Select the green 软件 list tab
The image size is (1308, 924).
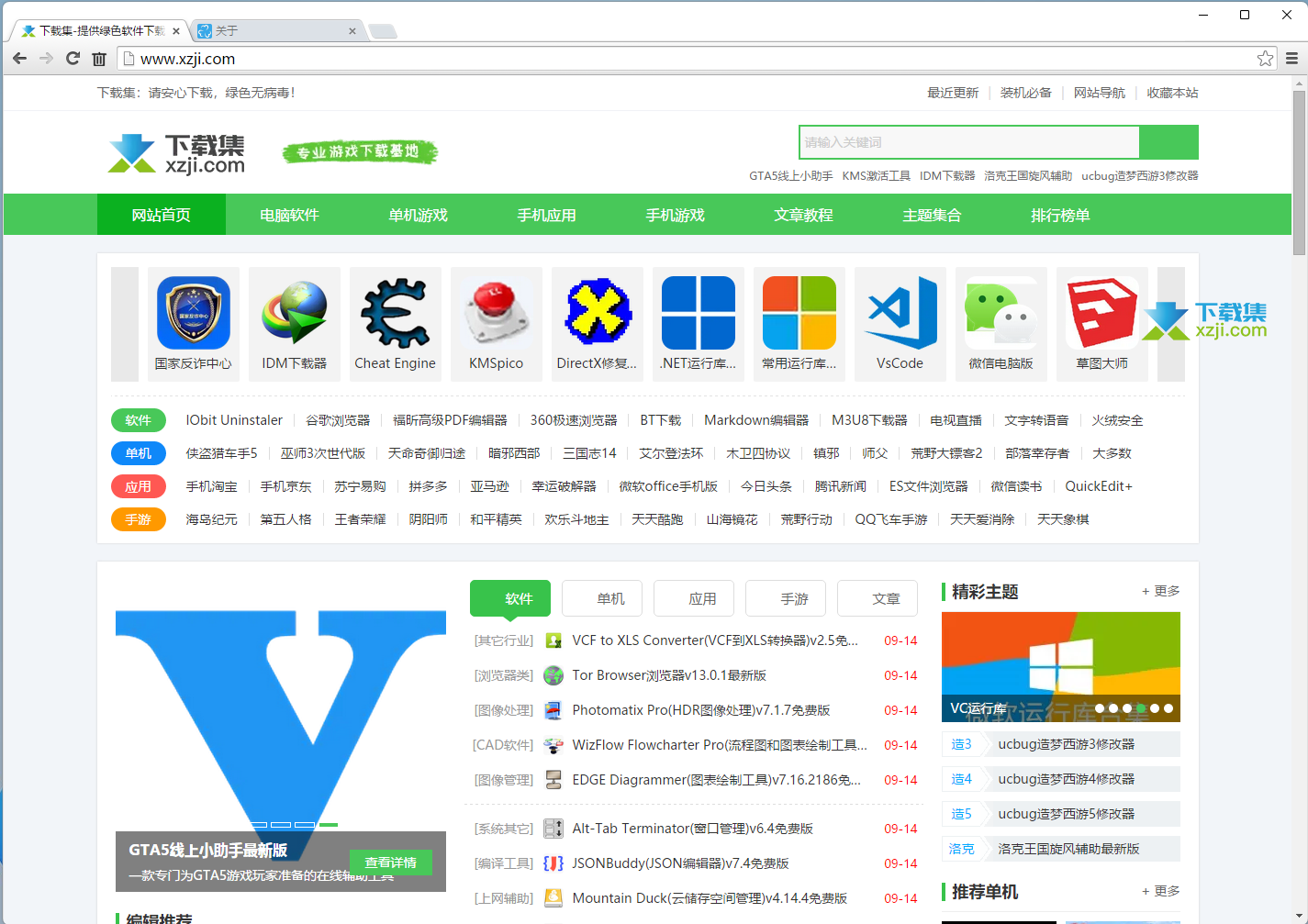pos(510,598)
